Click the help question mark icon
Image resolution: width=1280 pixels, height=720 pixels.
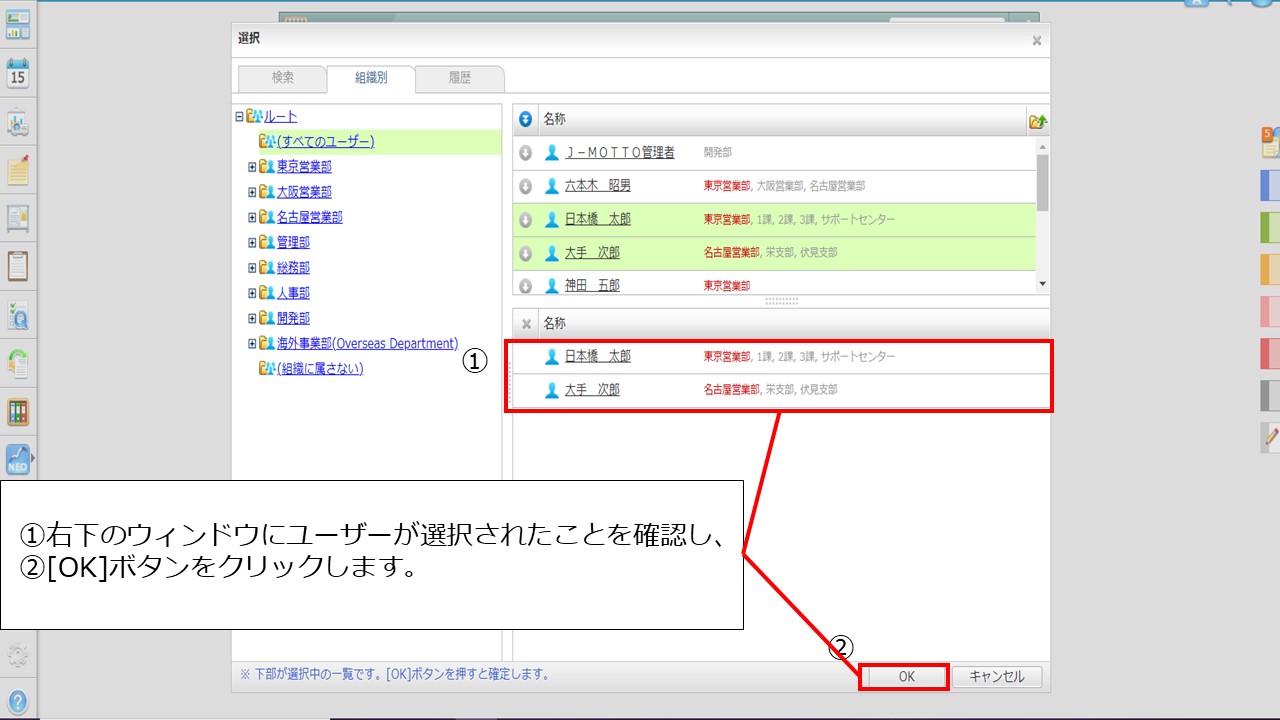coord(18,701)
